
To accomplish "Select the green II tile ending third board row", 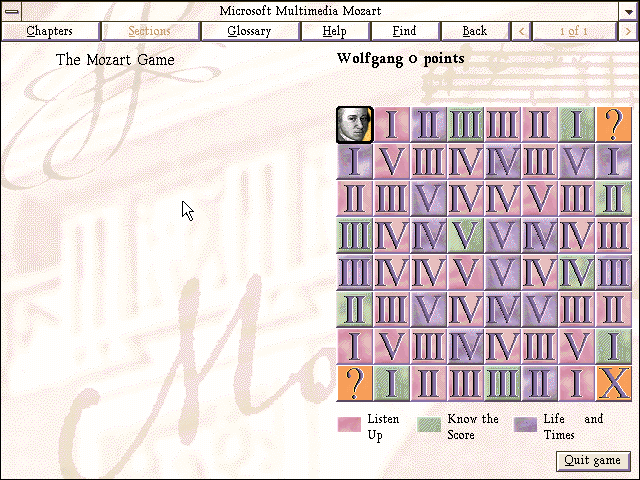I will 613,199.
